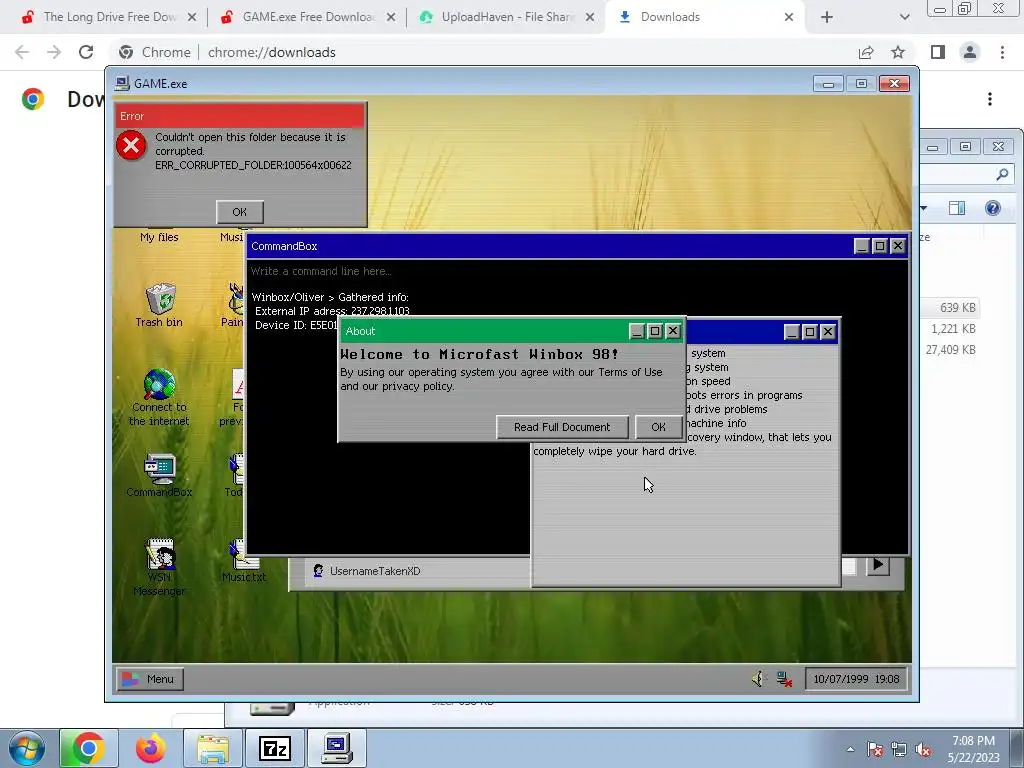This screenshot has width=1024, height=768.
Task: Click the Windows taskbar clock 7:08 PM
Action: 974,749
